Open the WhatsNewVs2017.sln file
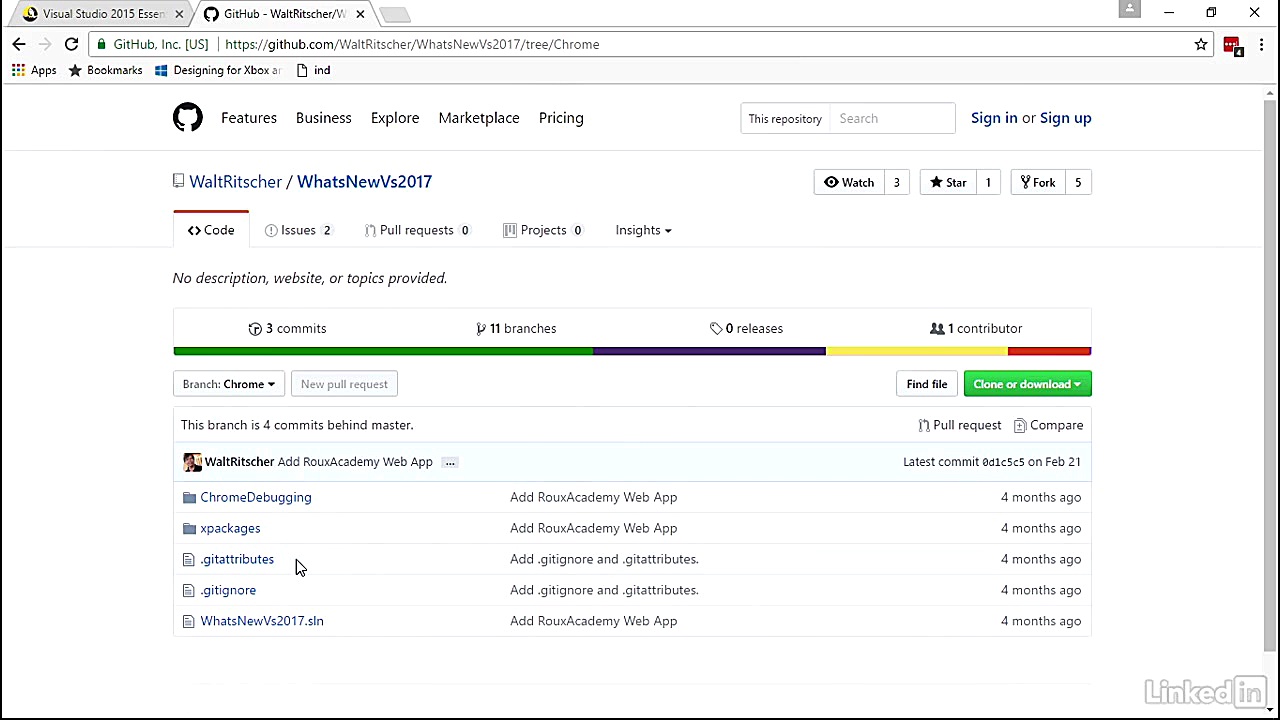The width and height of the screenshot is (1280, 720). [262, 621]
